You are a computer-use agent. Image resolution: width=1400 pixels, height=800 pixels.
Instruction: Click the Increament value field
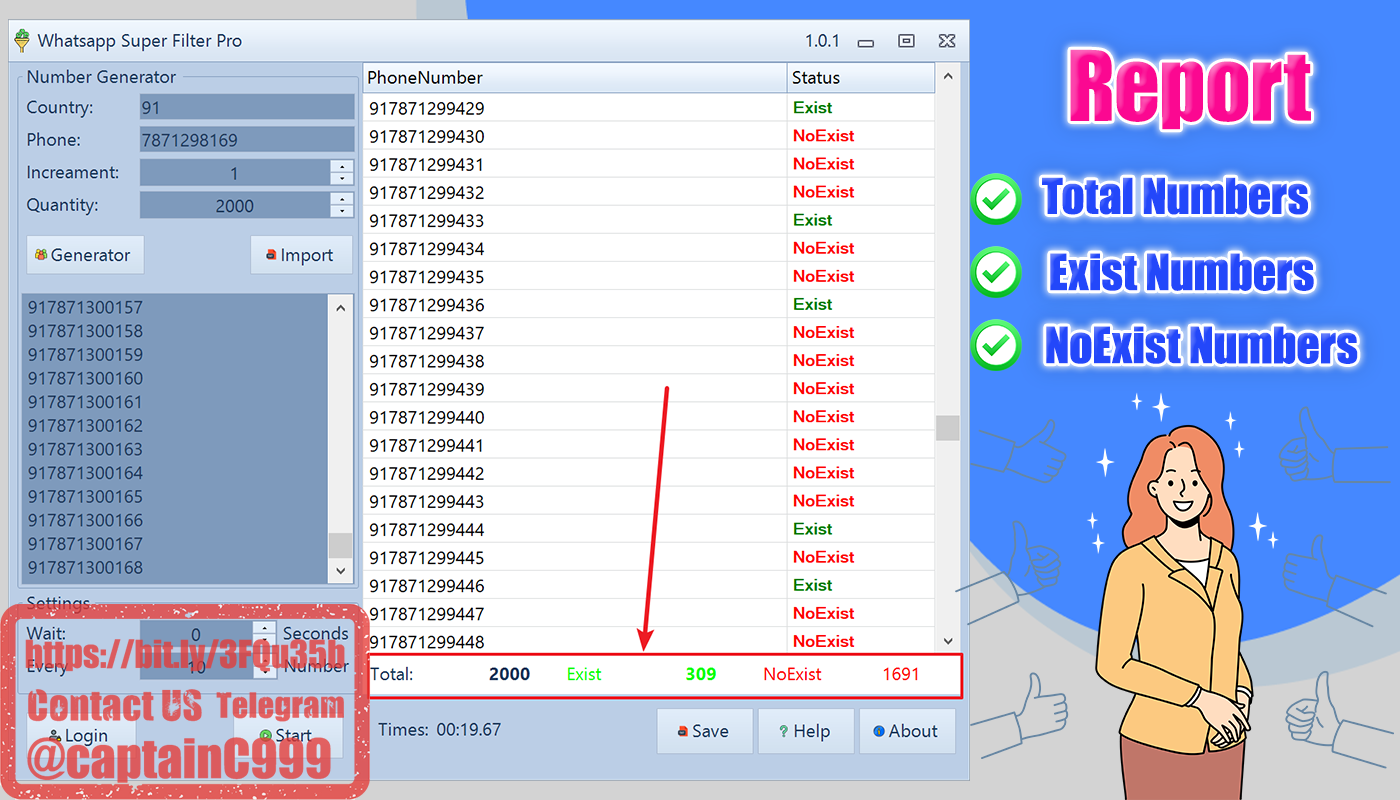pos(235,173)
